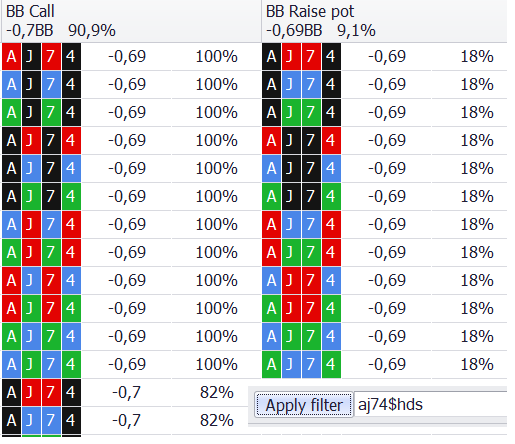Screen dimensions: 515x444
Task: Select BB Call hand blue A, red J, blue 7, red 4
Action: click(41, 224)
